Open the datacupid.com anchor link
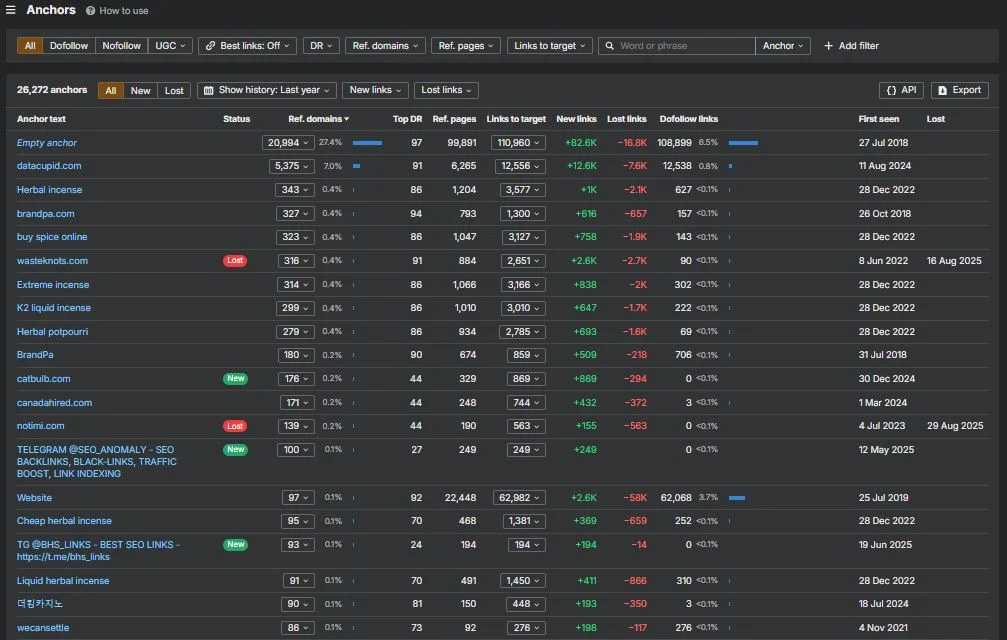Image resolution: width=1007 pixels, height=640 pixels. pyautogui.click(x=49, y=166)
